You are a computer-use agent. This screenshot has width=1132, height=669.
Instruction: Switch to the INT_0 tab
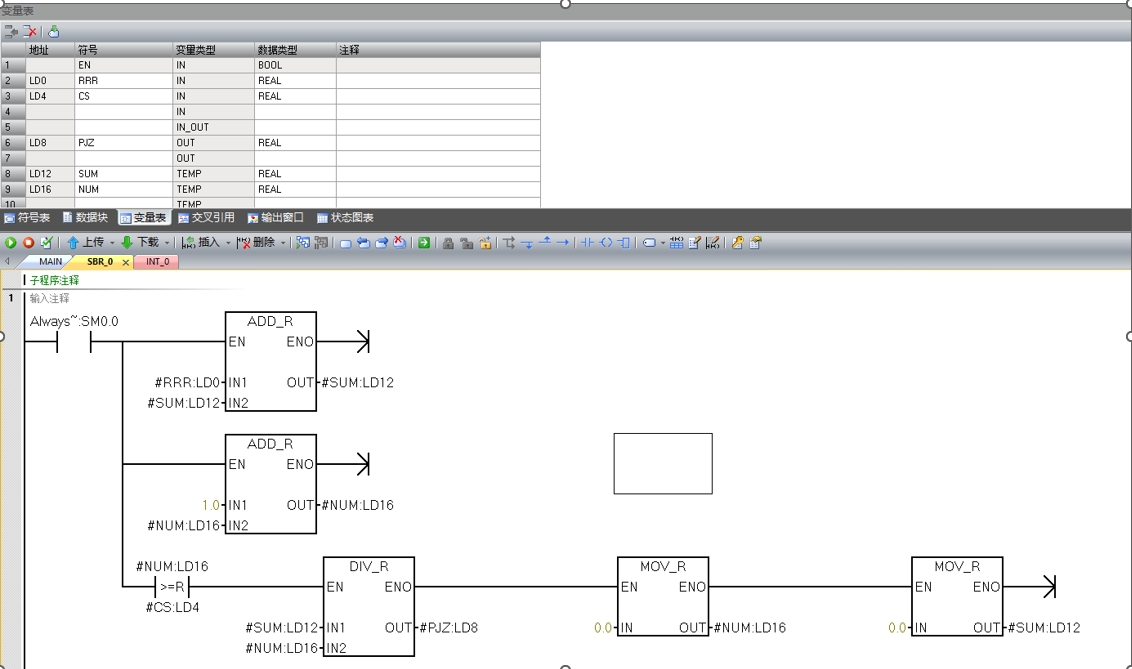click(158, 262)
